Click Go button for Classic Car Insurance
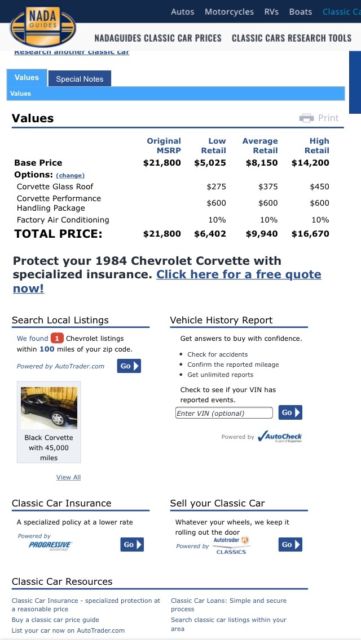The width and height of the screenshot is (361, 640). pos(132,544)
